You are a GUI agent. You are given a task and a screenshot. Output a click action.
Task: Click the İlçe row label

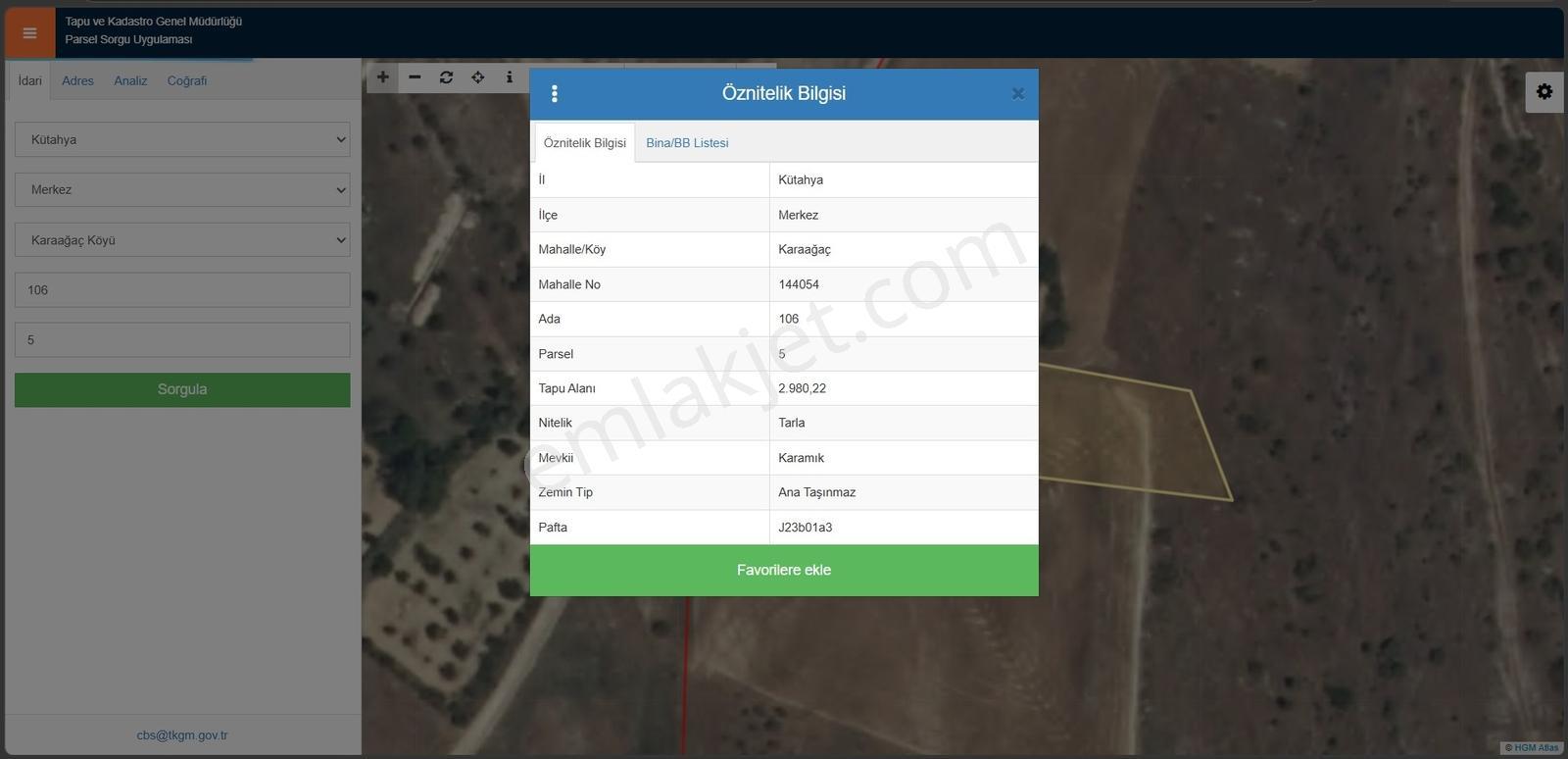[x=548, y=215]
